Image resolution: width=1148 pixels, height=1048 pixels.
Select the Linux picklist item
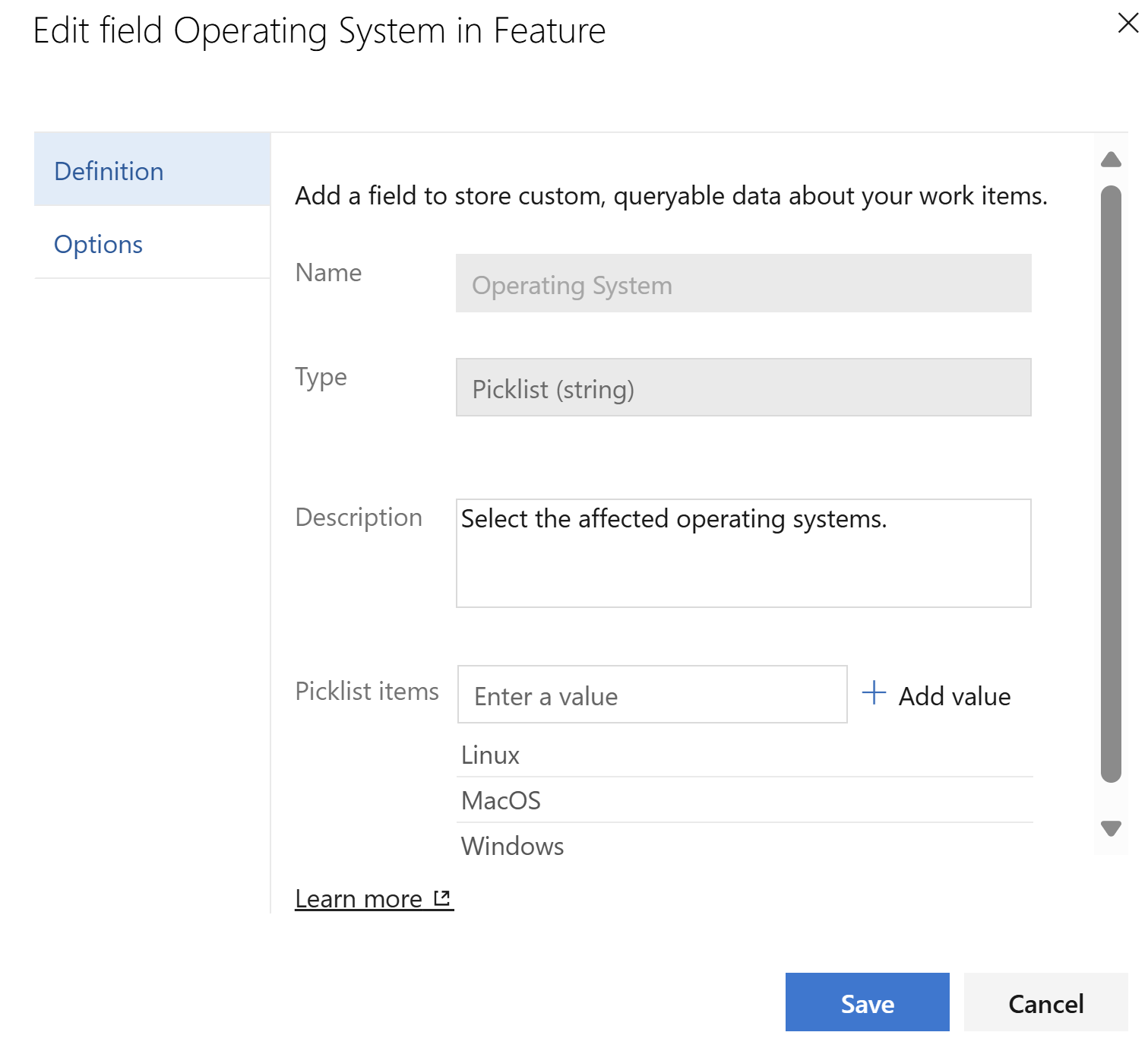[x=491, y=755]
